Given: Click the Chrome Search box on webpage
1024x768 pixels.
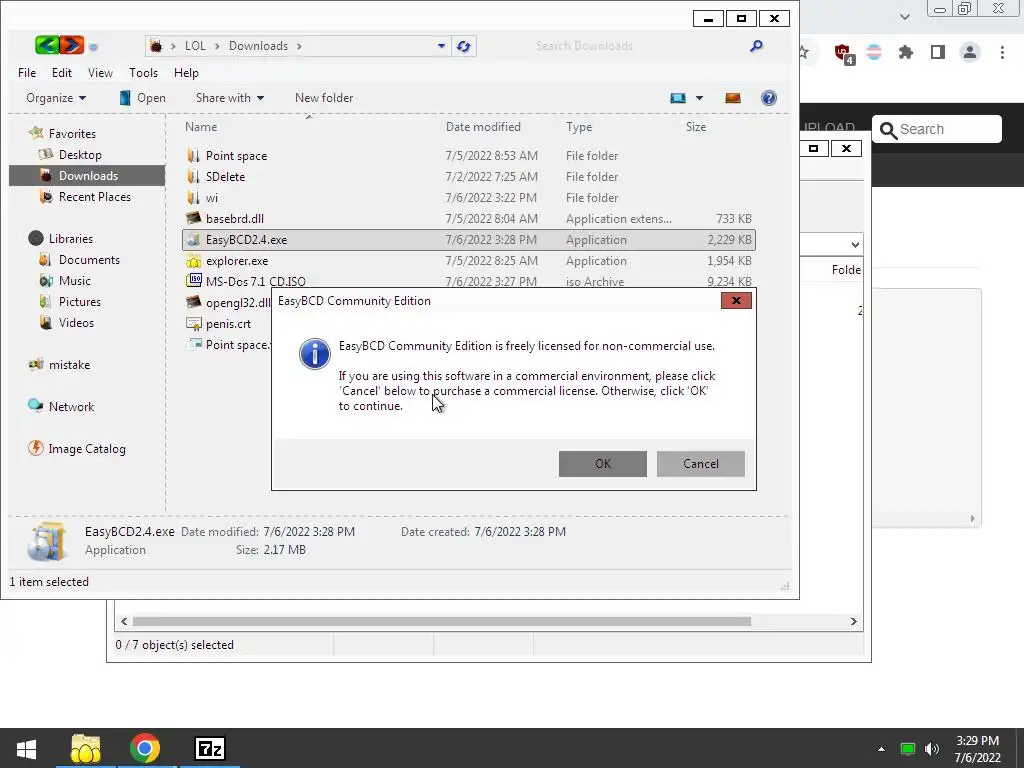Looking at the screenshot, I should 936,129.
